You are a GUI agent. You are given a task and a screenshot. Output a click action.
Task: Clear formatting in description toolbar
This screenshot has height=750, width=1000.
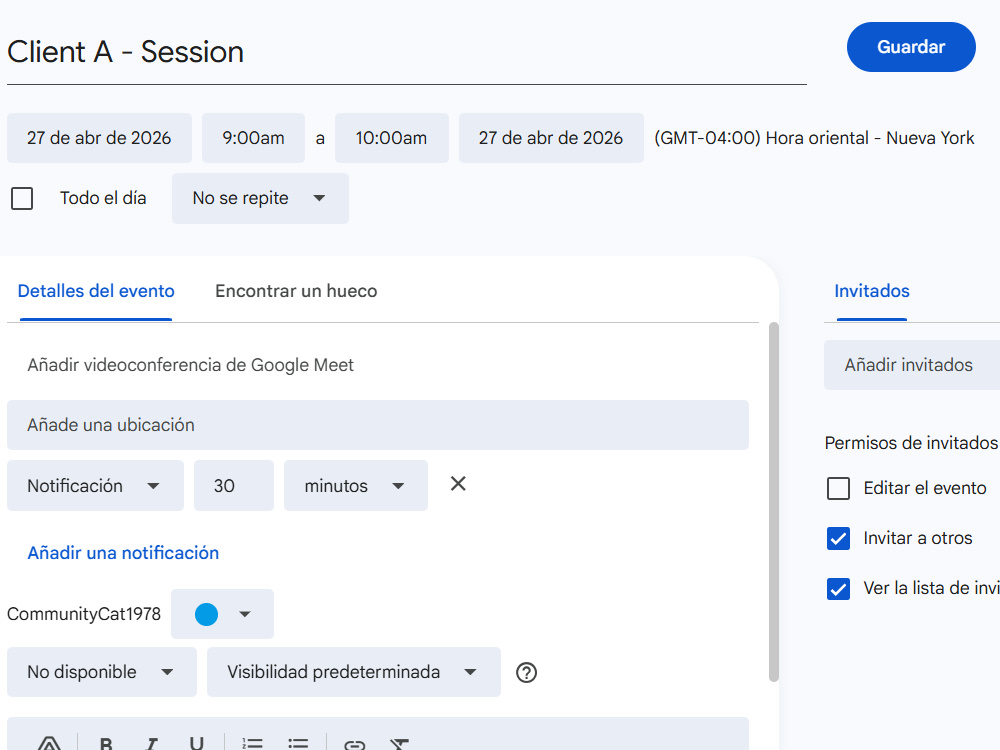400,744
